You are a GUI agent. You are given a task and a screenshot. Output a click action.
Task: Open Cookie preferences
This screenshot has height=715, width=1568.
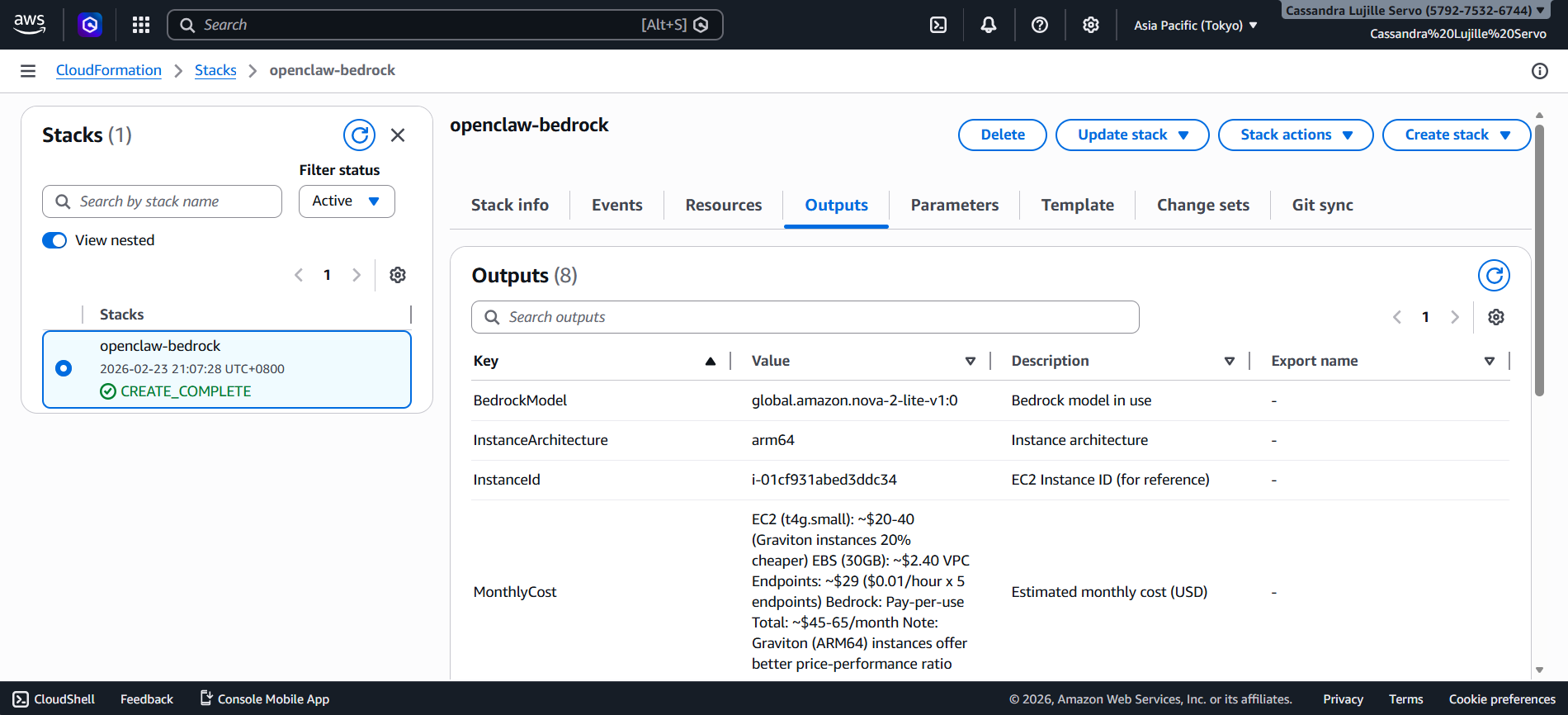coord(1502,699)
